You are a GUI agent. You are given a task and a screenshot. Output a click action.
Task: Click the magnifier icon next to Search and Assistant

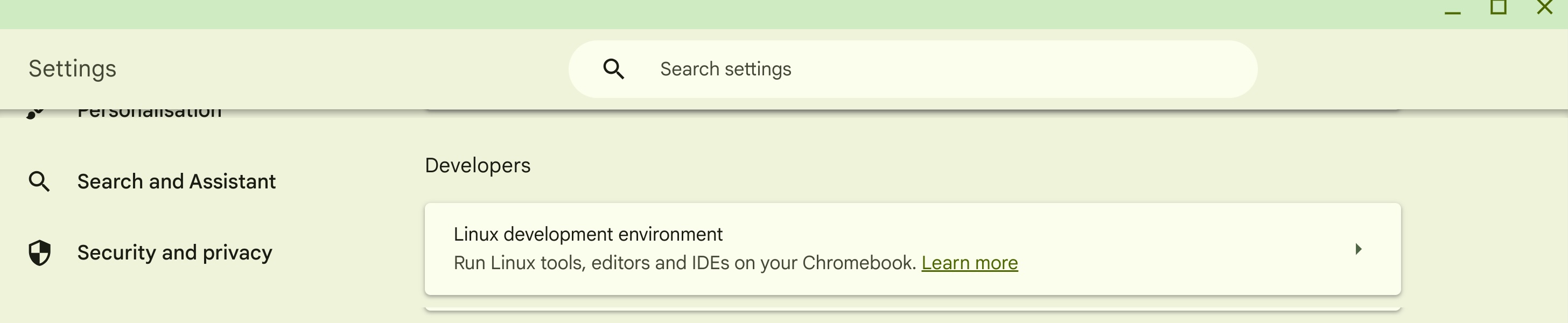tap(39, 181)
